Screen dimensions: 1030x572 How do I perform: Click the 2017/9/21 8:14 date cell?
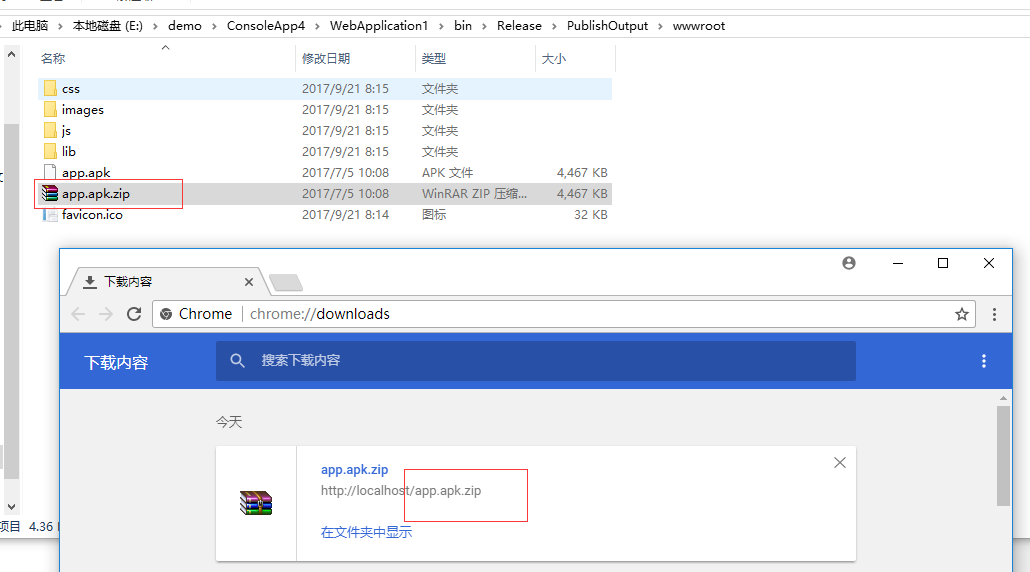pyautogui.click(x=346, y=215)
